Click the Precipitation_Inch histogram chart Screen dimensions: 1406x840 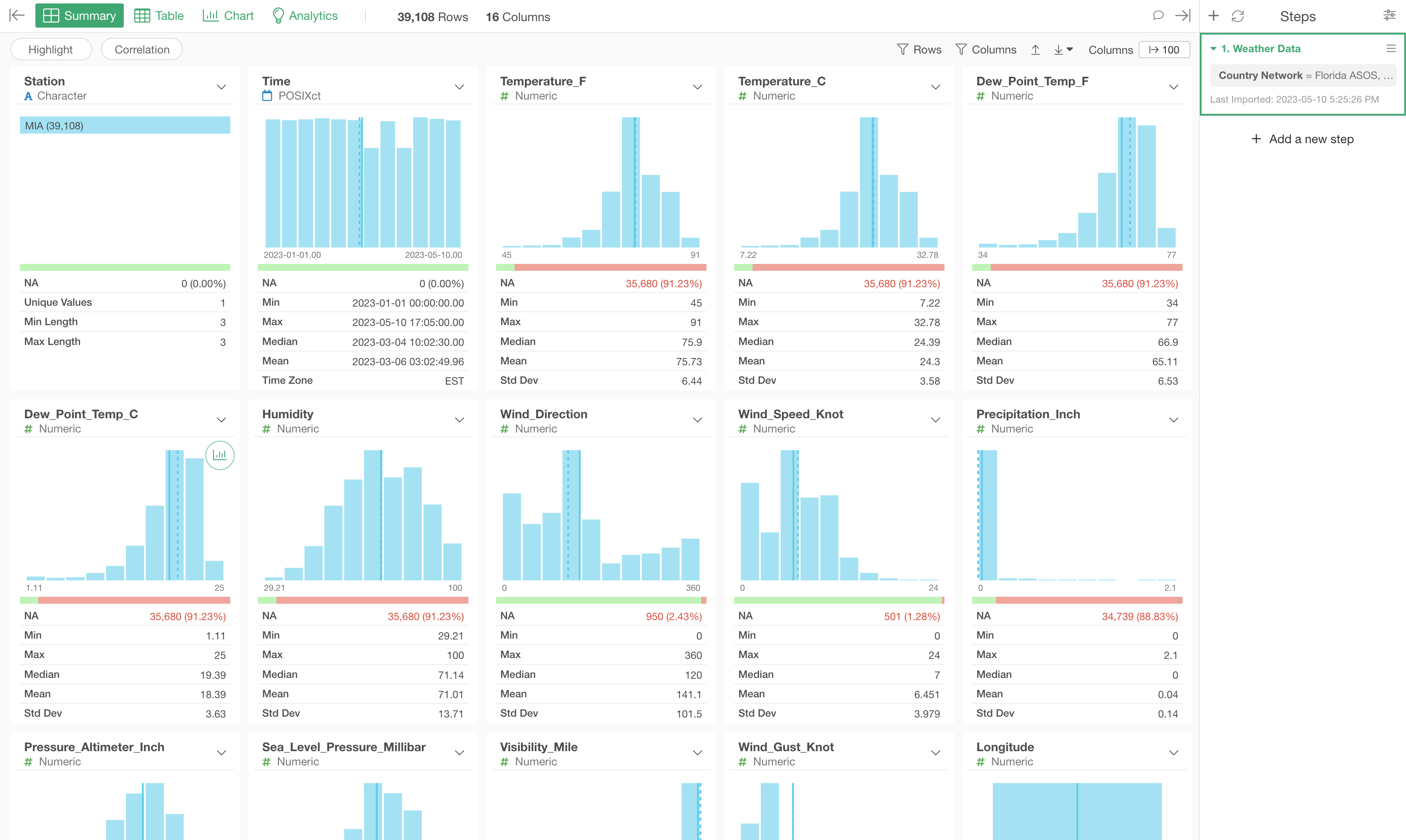[1077, 515]
